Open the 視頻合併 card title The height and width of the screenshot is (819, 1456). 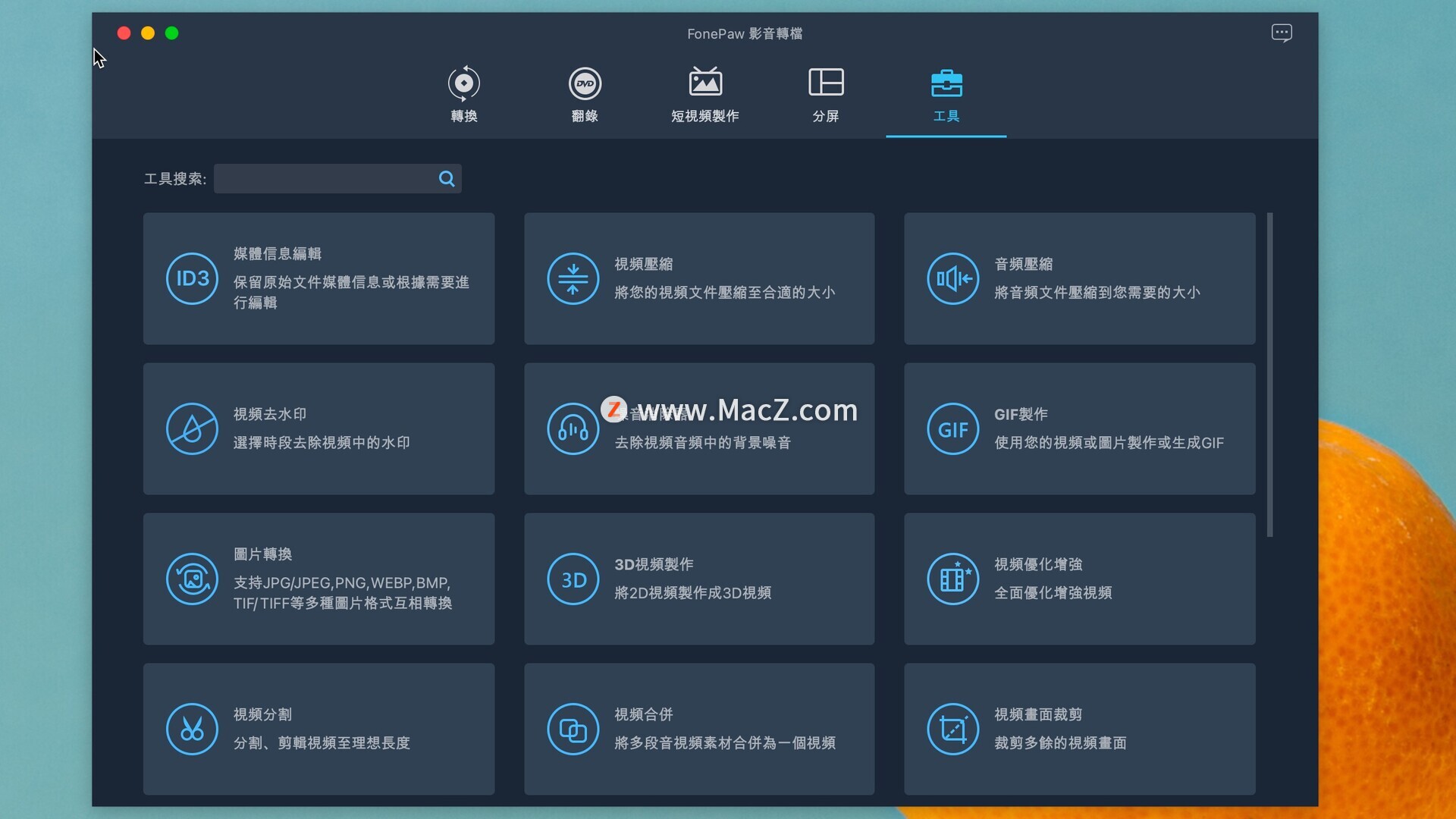(644, 714)
